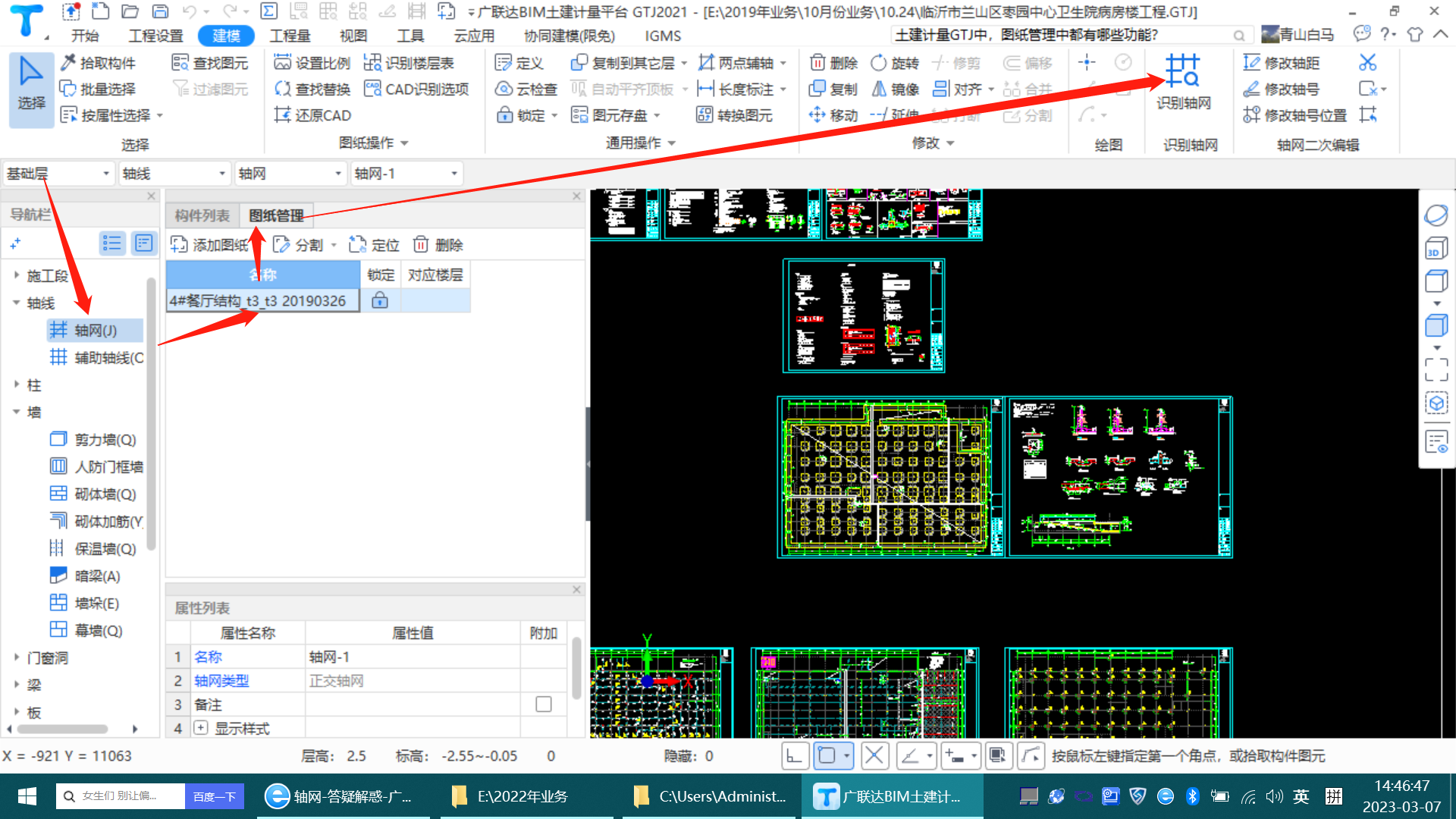Select the 4#餐厅结构 drawing row
This screenshot has height=819, width=1456.
click(x=318, y=301)
